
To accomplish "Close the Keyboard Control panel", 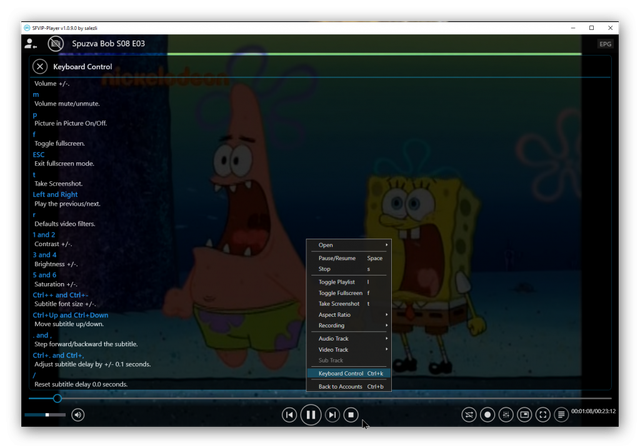I will pos(40,67).
